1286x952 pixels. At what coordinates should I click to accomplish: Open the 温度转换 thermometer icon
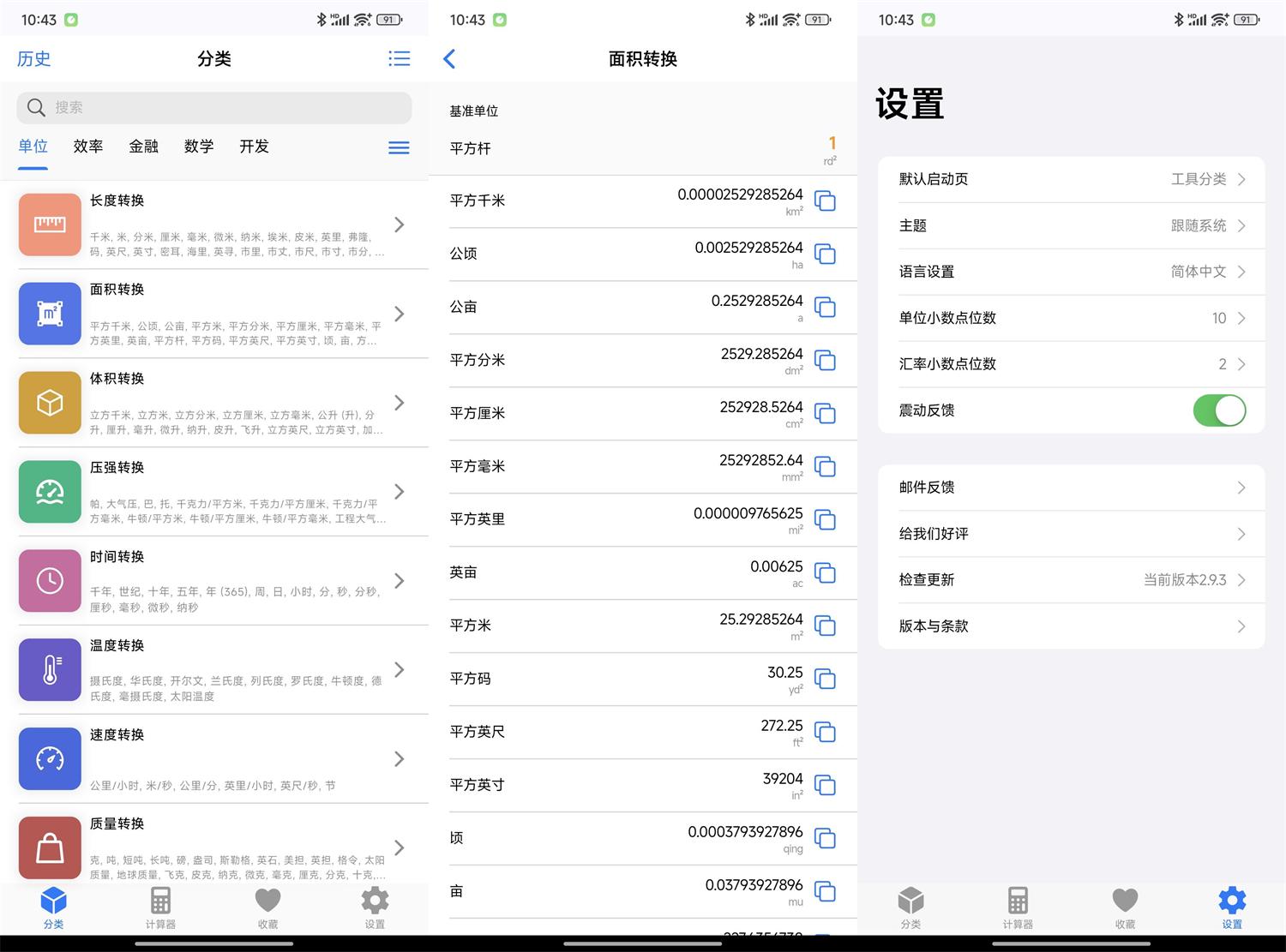point(49,670)
